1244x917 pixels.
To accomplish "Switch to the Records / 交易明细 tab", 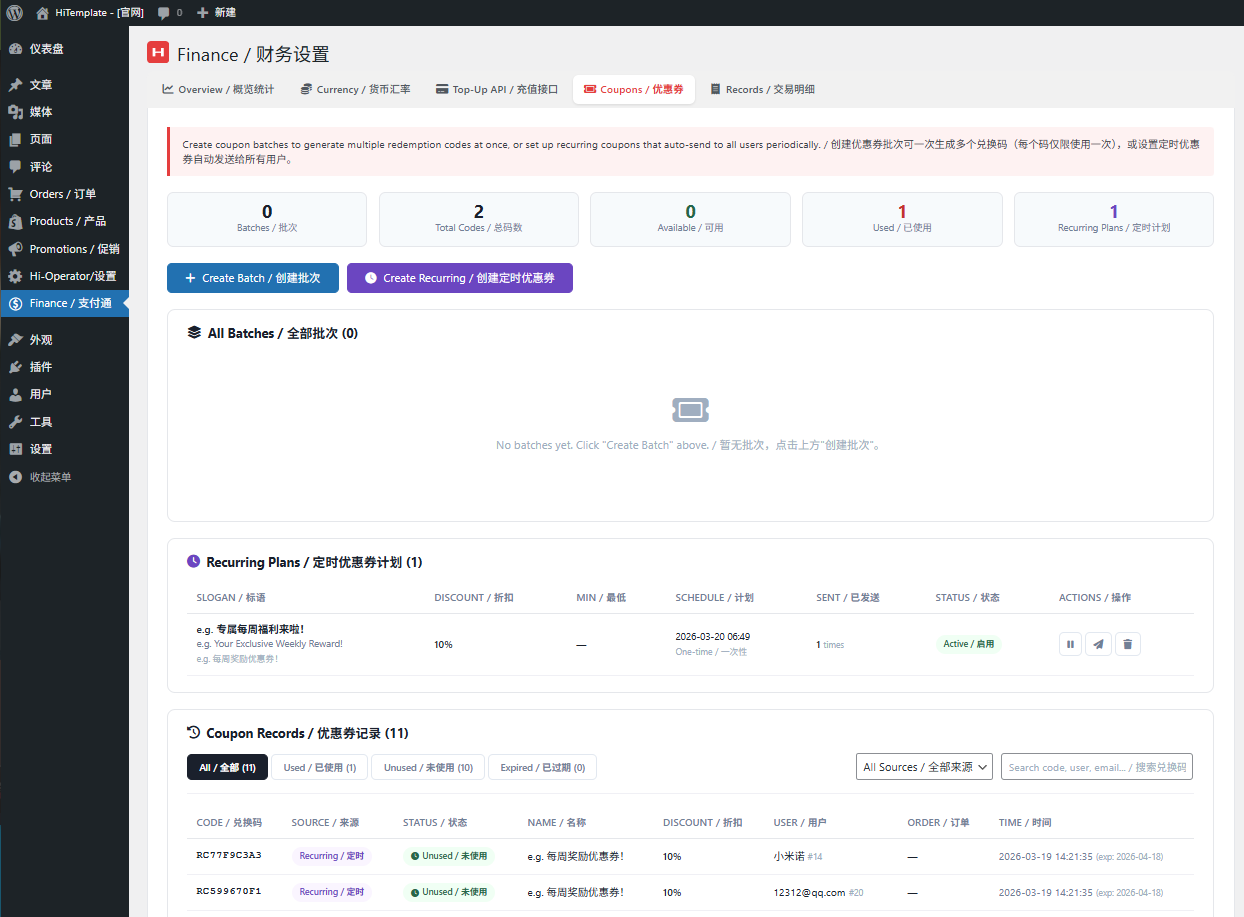I will point(765,89).
